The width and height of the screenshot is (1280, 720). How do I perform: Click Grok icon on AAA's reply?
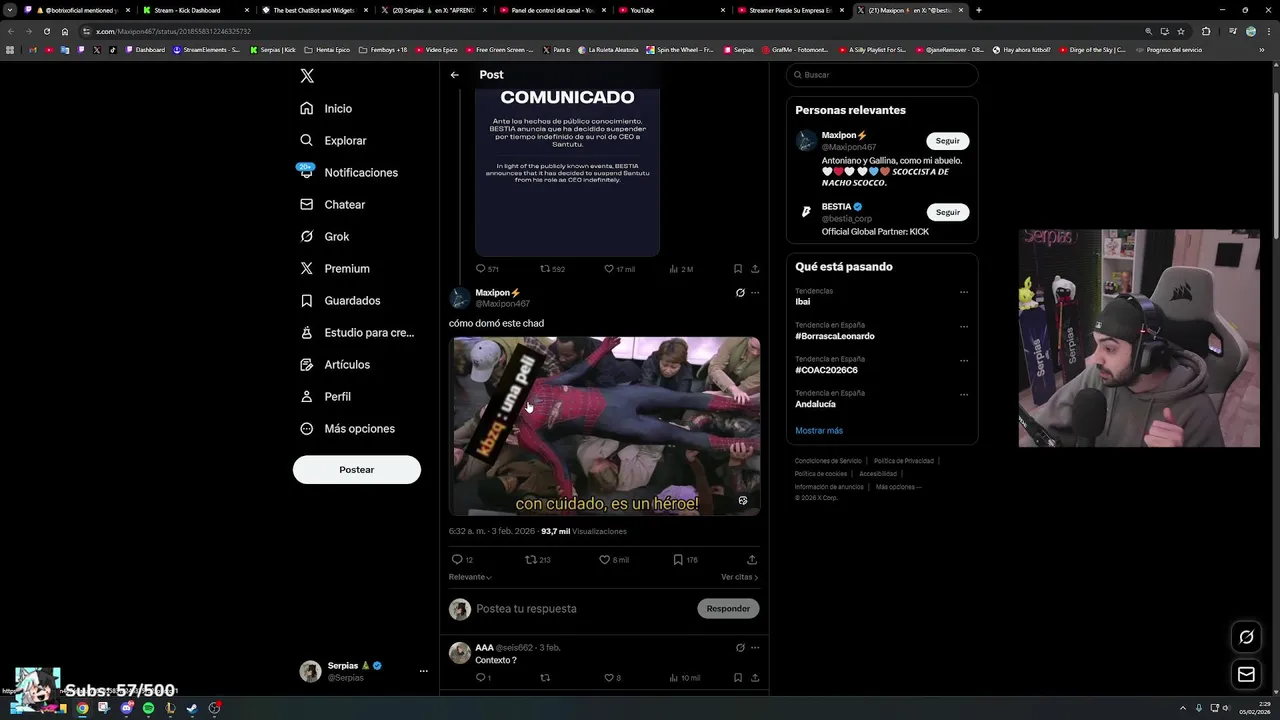click(x=740, y=647)
